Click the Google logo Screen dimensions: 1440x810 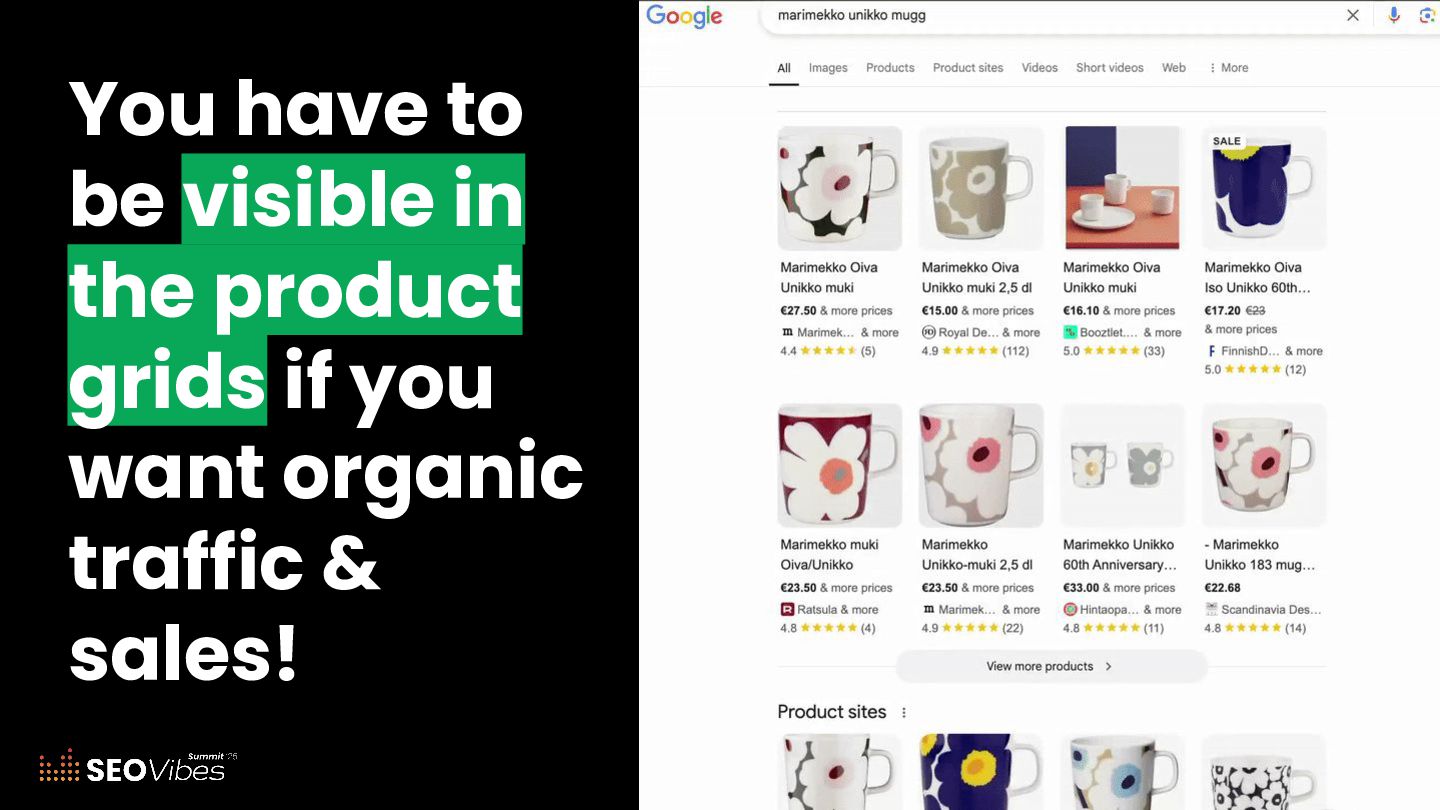point(684,16)
